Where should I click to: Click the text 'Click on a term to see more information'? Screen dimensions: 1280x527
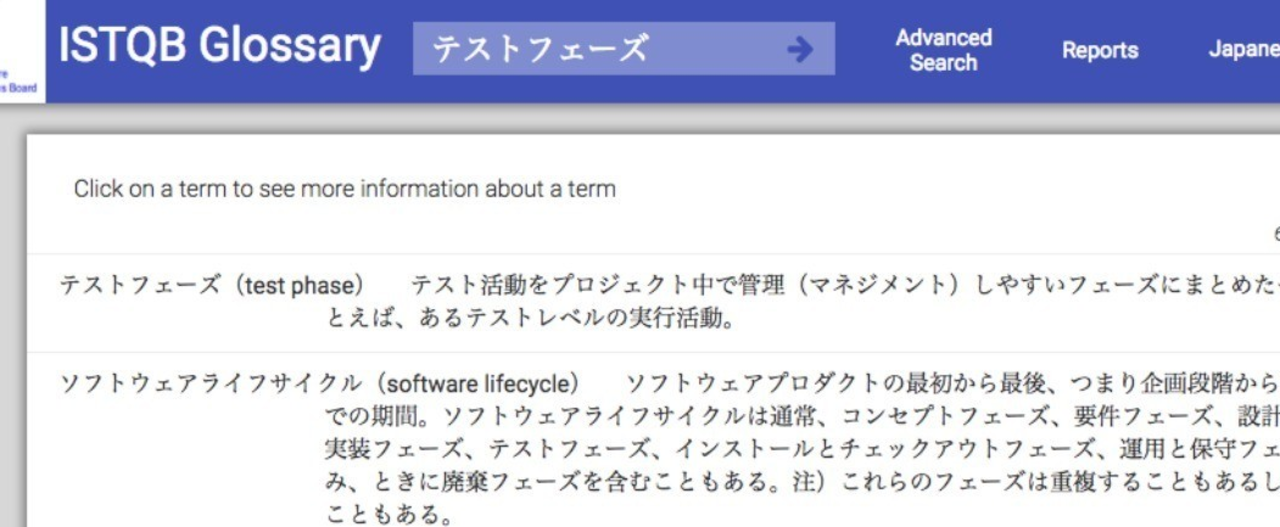tap(345, 188)
